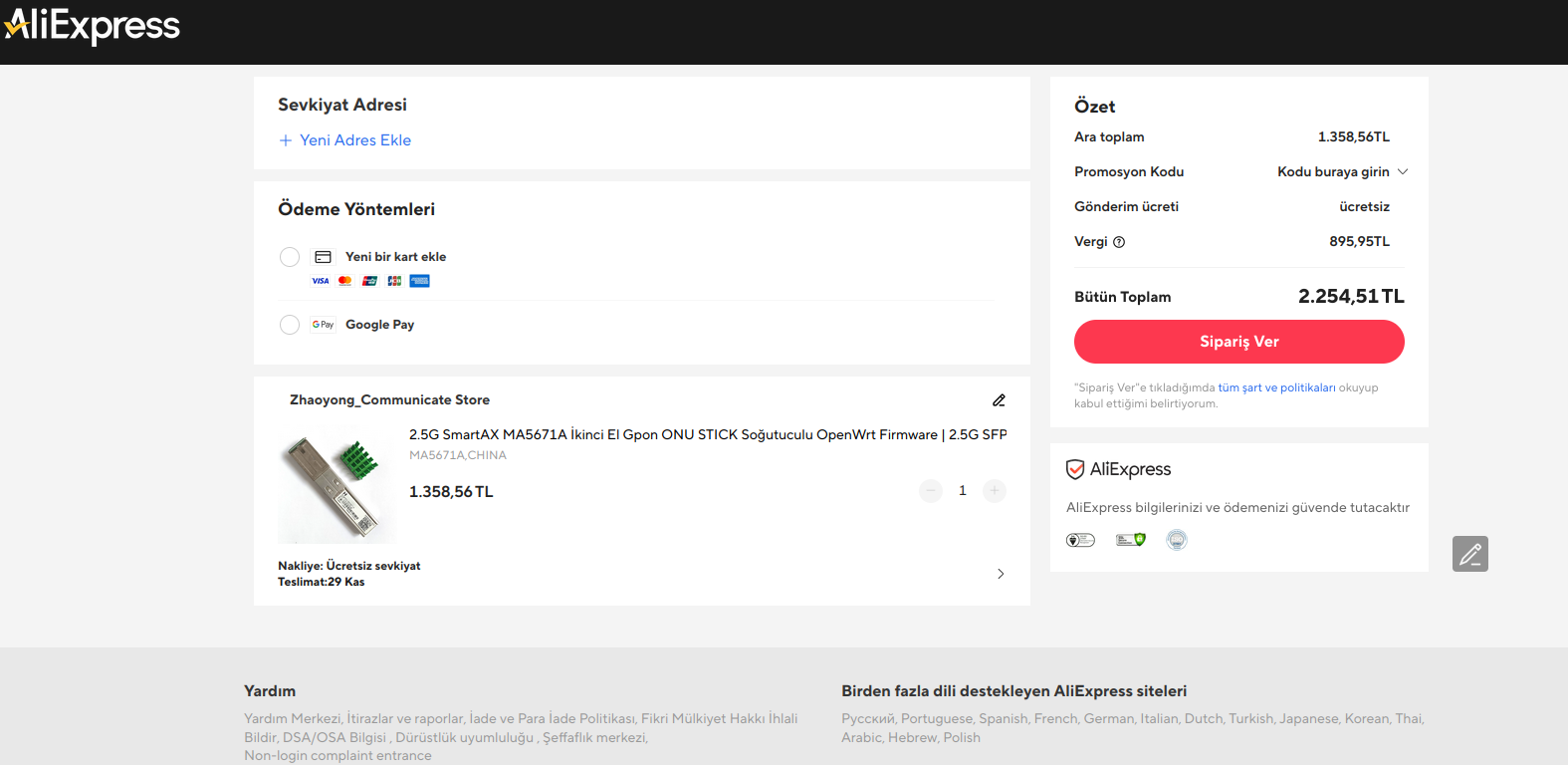Switch to the Portuguese AliExpress site
The image size is (1568, 765).
(937, 718)
